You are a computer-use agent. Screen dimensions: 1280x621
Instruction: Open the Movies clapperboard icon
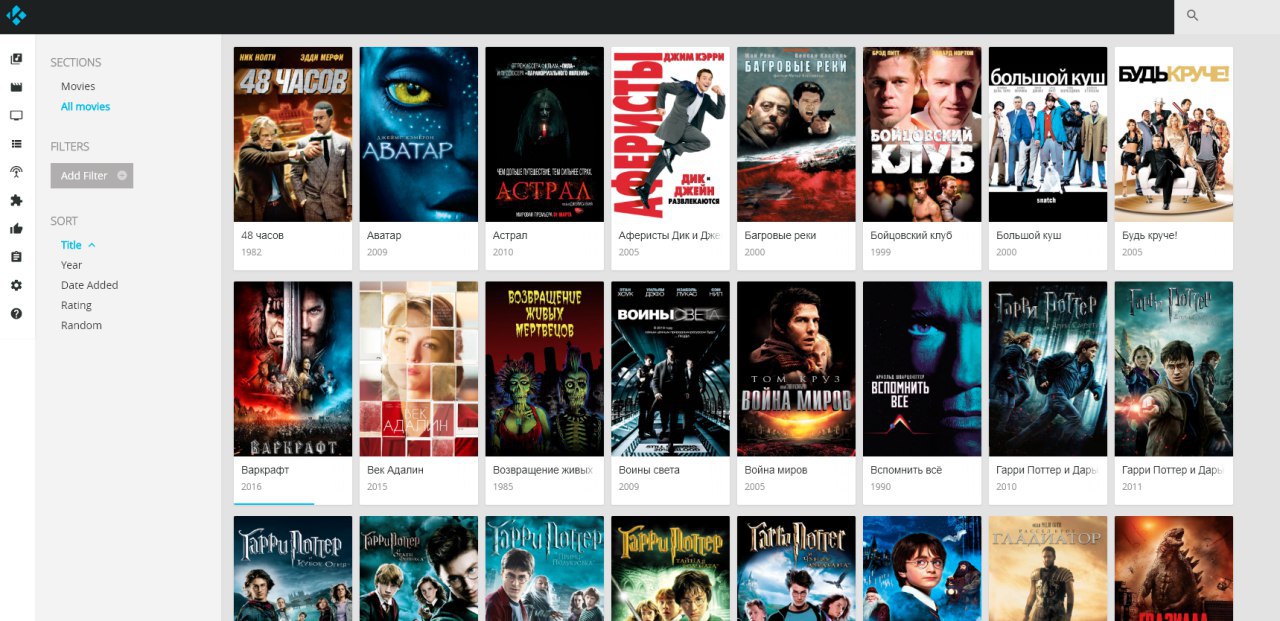tap(16, 87)
